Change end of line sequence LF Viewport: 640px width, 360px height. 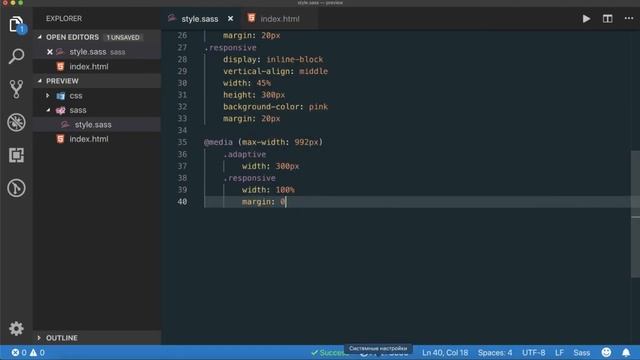[x=559, y=353]
